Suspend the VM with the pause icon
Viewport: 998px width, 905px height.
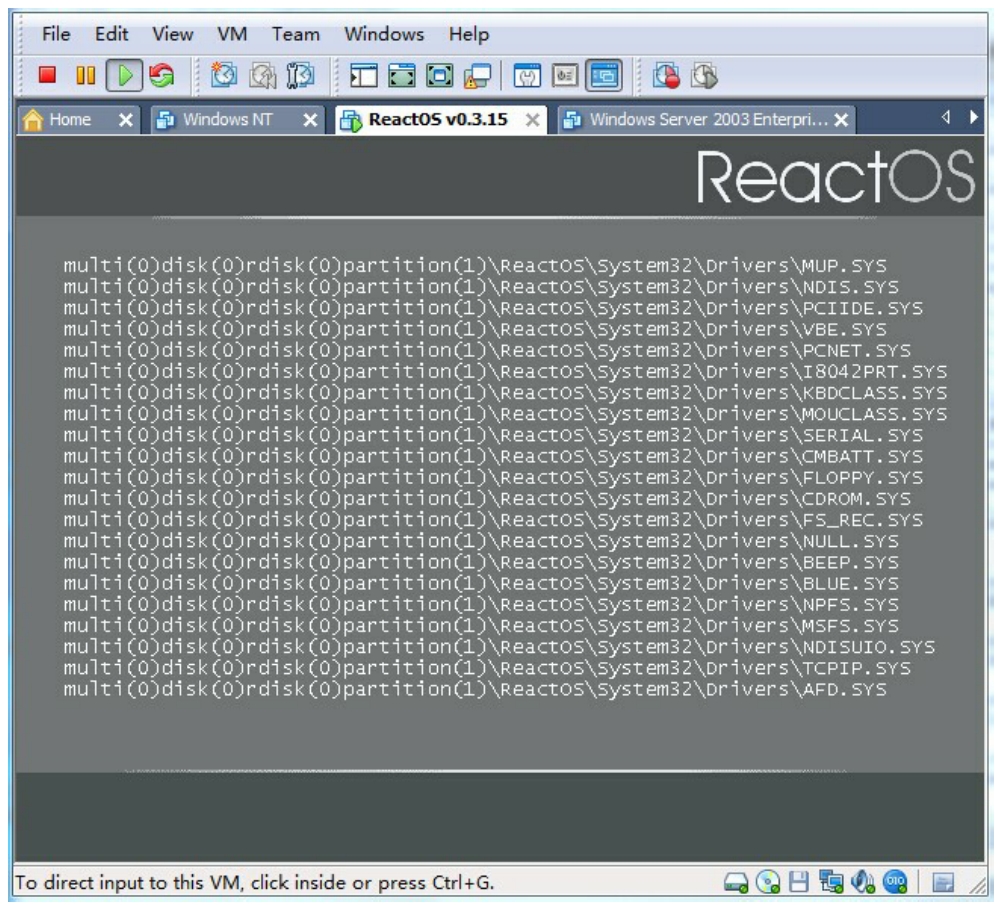(x=85, y=75)
